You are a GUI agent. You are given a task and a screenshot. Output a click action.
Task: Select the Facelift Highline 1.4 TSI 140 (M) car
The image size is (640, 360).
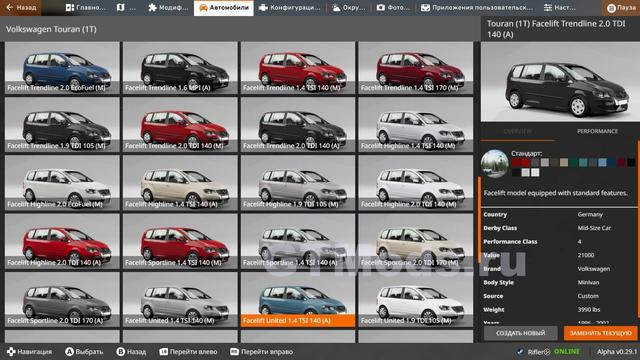(416, 125)
